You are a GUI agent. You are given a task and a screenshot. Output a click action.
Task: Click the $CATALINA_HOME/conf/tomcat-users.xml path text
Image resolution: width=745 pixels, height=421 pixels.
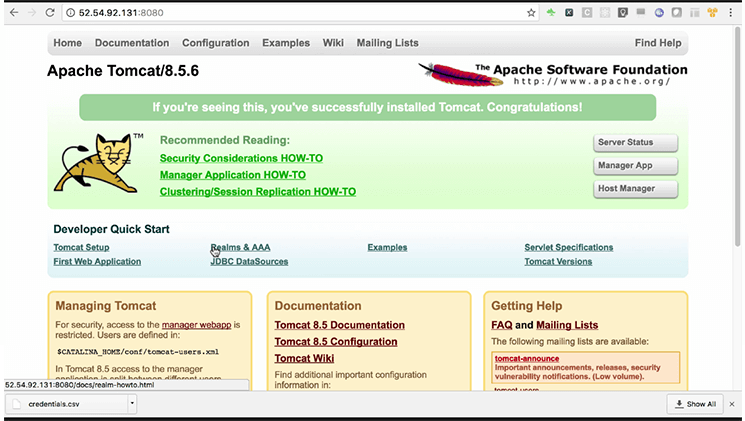coord(138,352)
